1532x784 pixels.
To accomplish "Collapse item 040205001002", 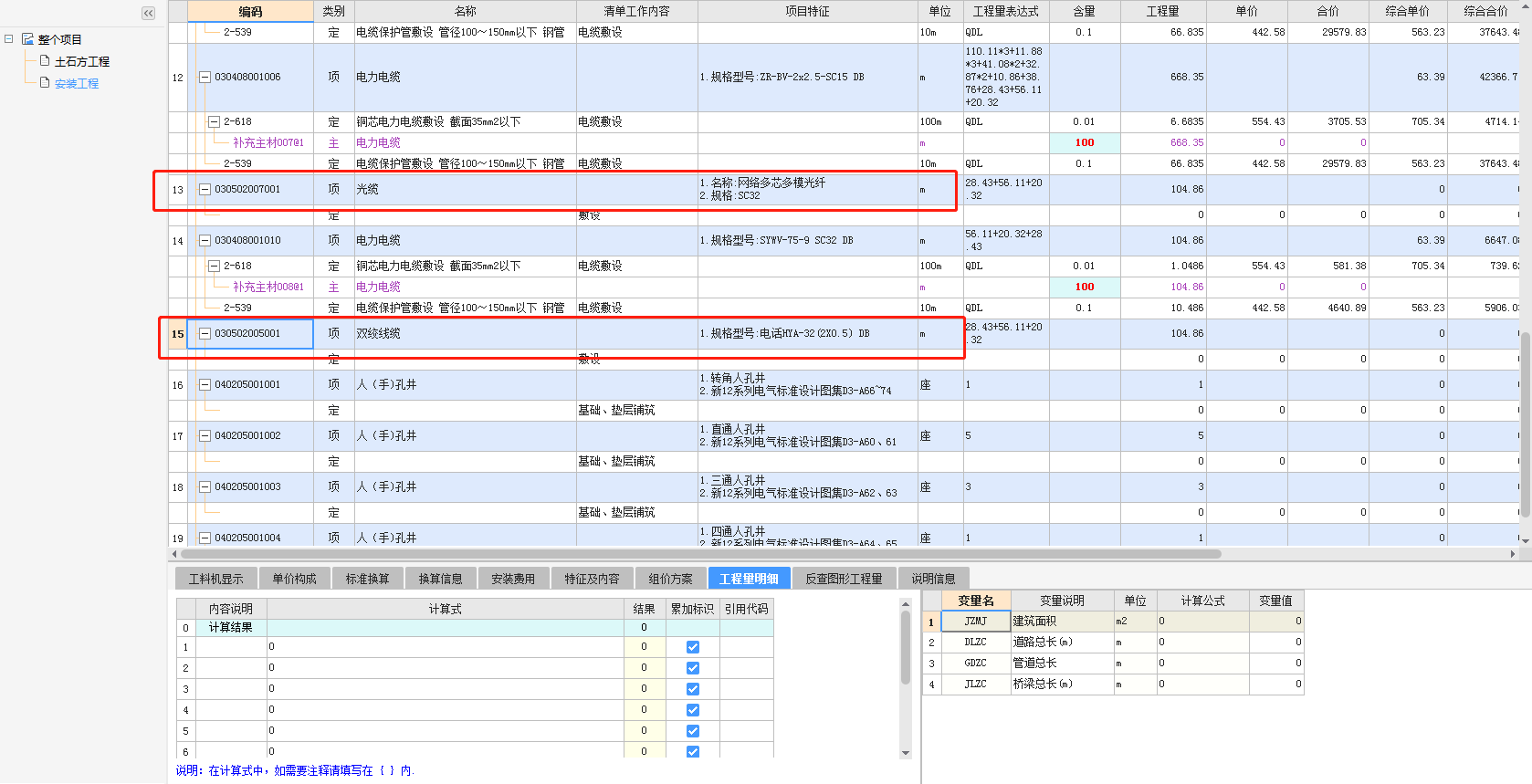I will pyautogui.click(x=205, y=436).
